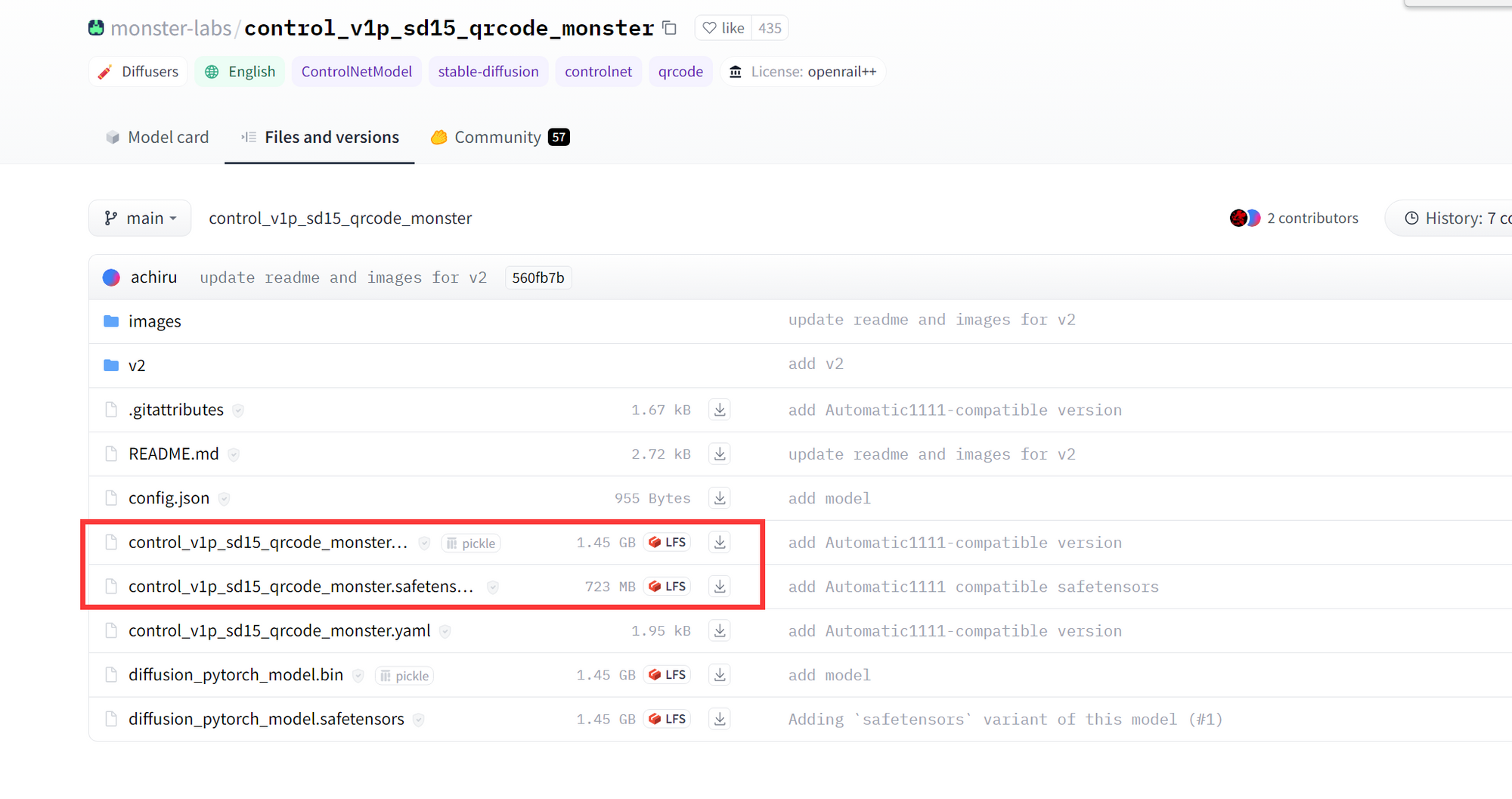Viewport: 1512px width, 799px height.
Task: Download diffusion_pytorch_model.bin file
Action: point(720,675)
